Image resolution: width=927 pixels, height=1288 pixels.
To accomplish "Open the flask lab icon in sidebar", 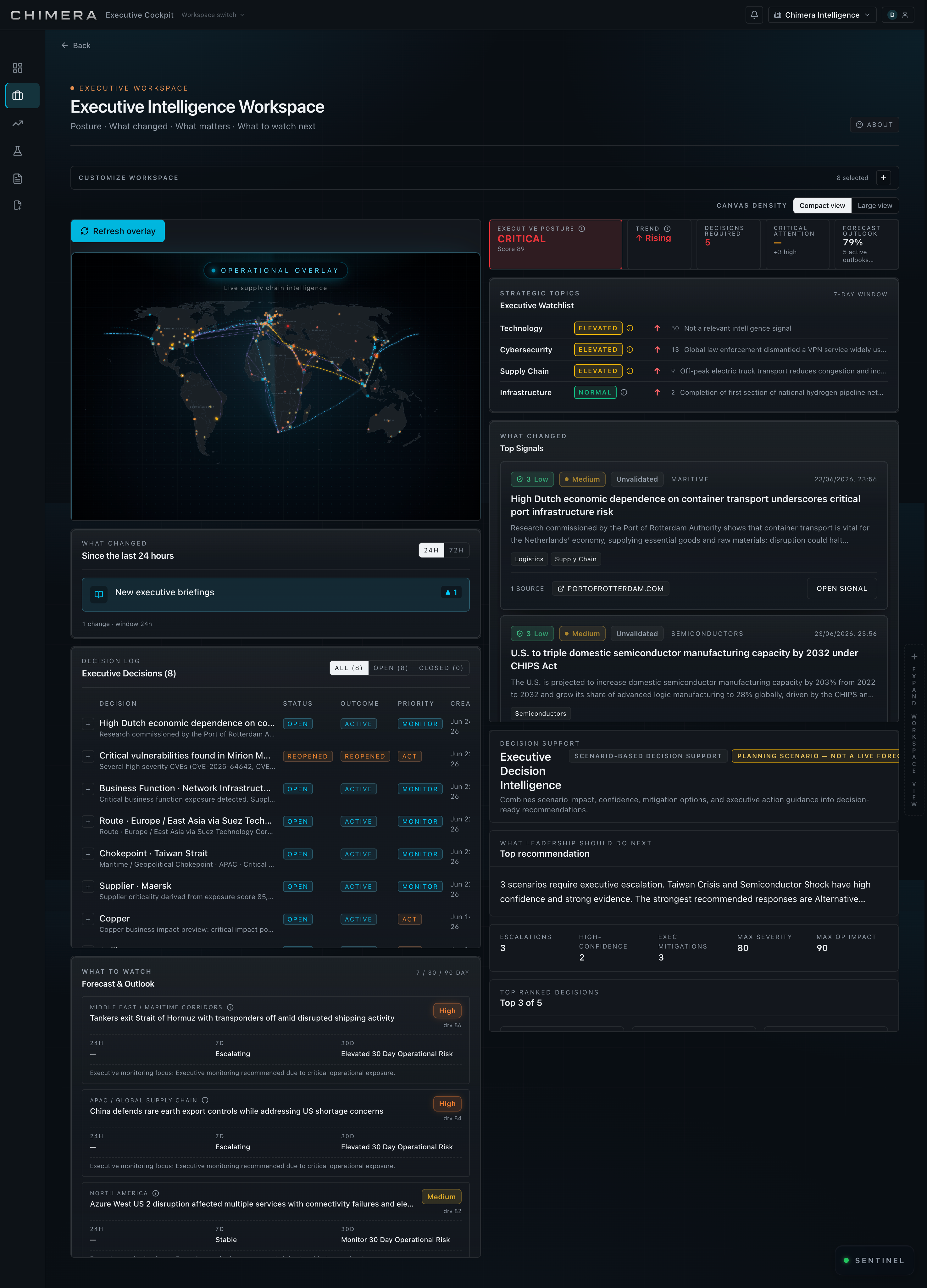I will click(18, 151).
